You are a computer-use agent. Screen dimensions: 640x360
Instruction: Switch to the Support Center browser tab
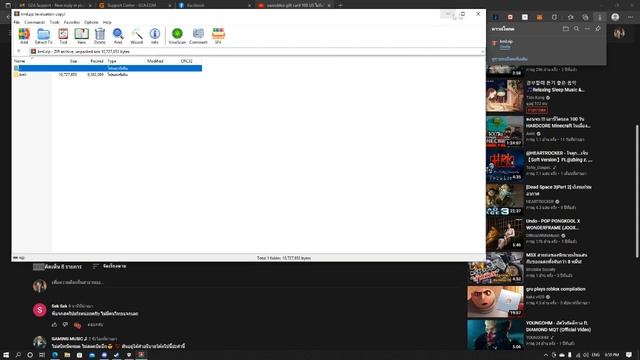click(x=135, y=5)
